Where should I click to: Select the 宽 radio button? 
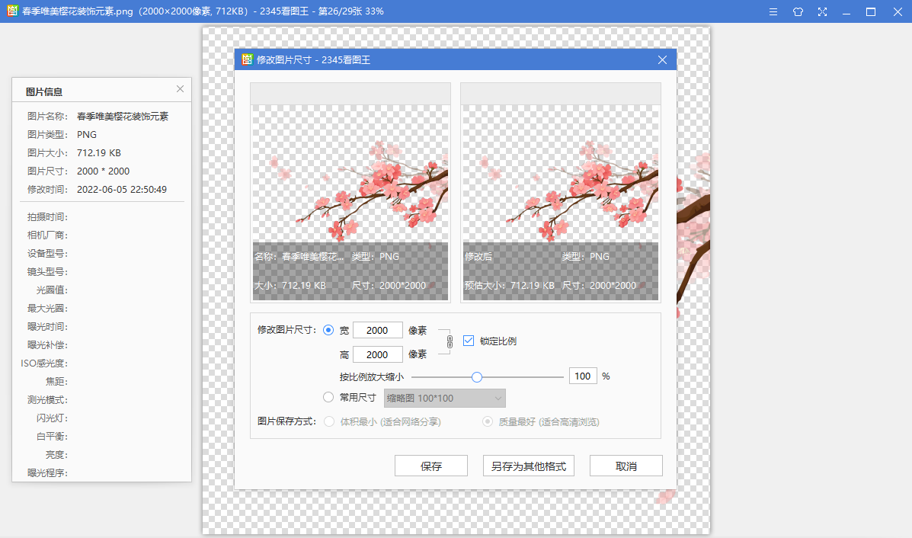tap(329, 330)
